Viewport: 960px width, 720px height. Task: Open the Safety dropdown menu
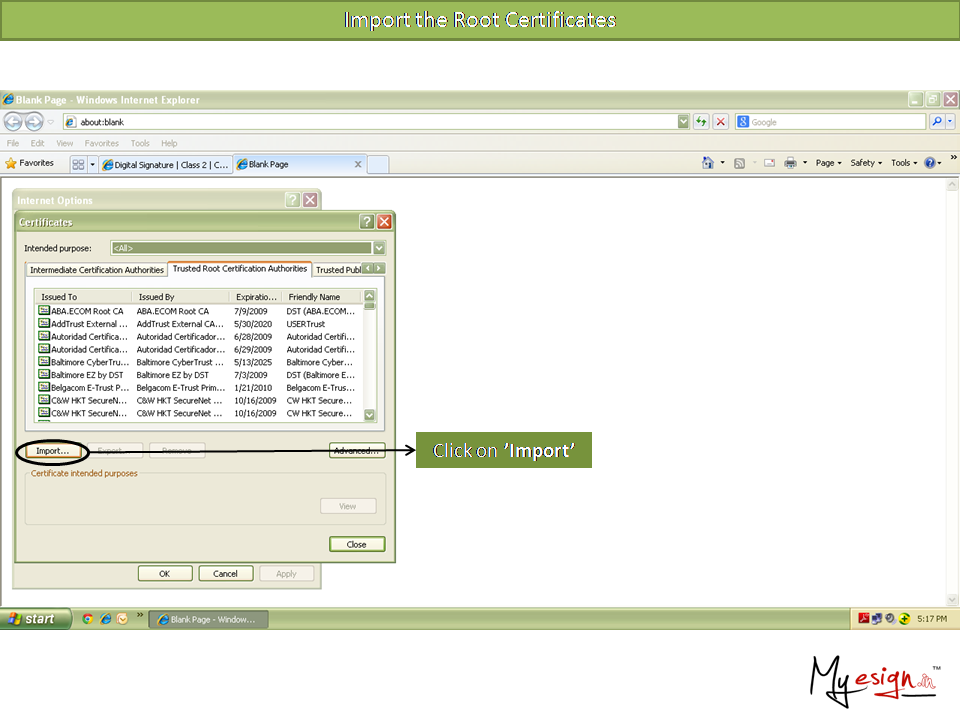(865, 163)
